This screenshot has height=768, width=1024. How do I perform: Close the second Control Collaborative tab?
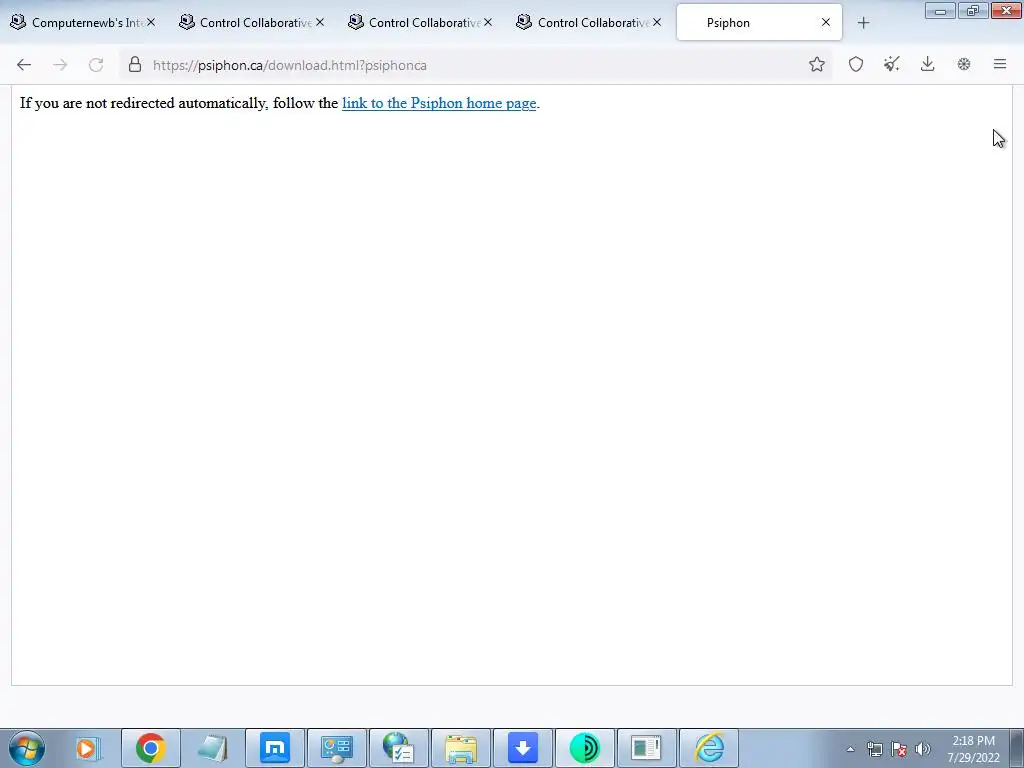click(488, 22)
